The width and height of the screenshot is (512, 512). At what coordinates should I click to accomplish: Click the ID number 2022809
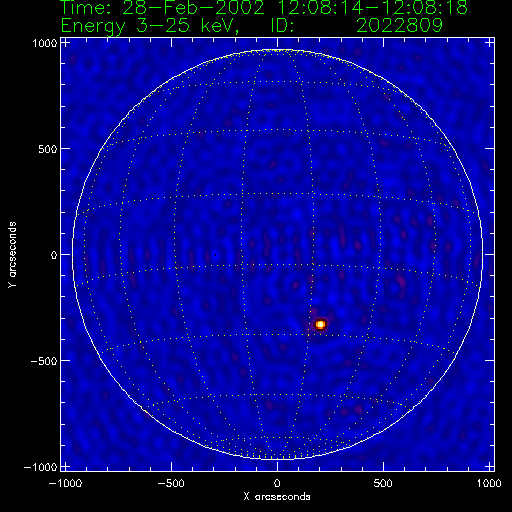point(399,26)
